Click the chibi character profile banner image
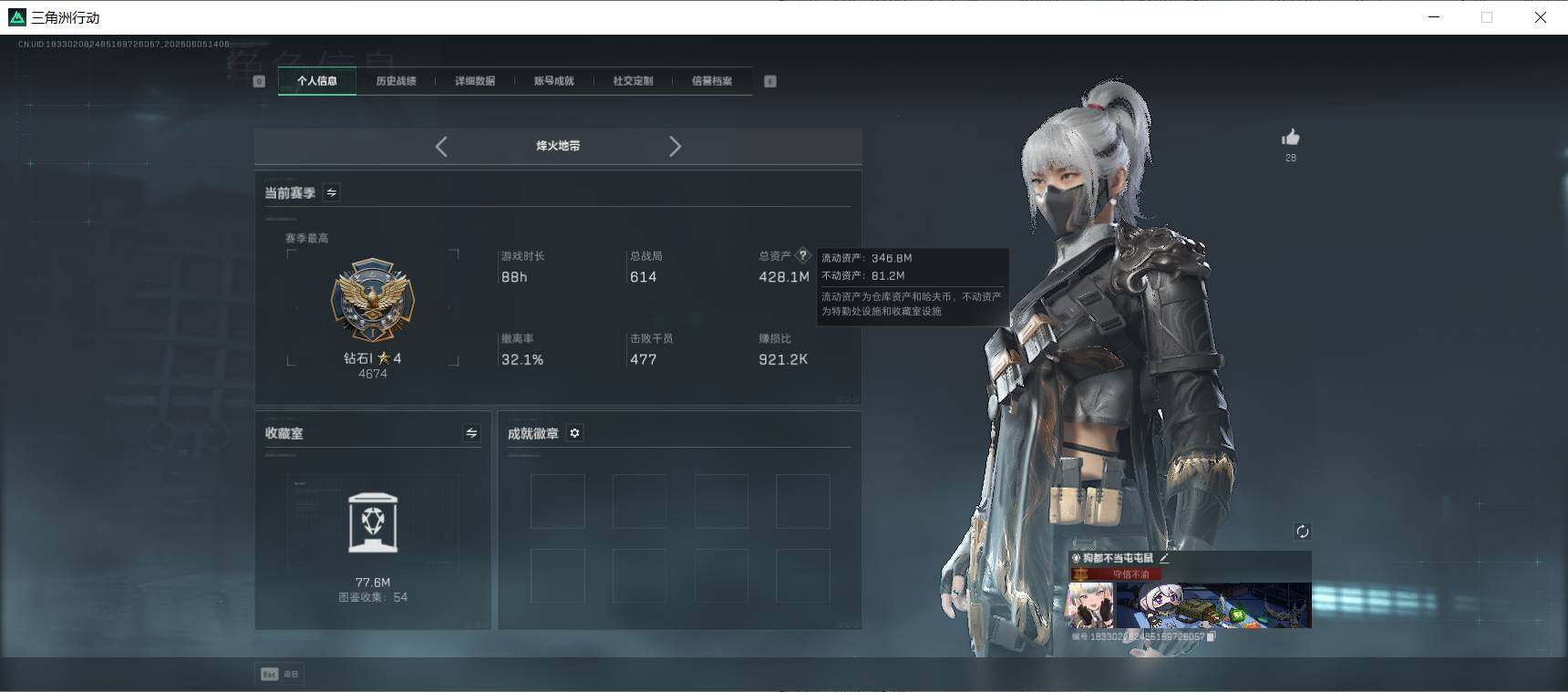This screenshot has width=1568, height=692. (x=1213, y=605)
